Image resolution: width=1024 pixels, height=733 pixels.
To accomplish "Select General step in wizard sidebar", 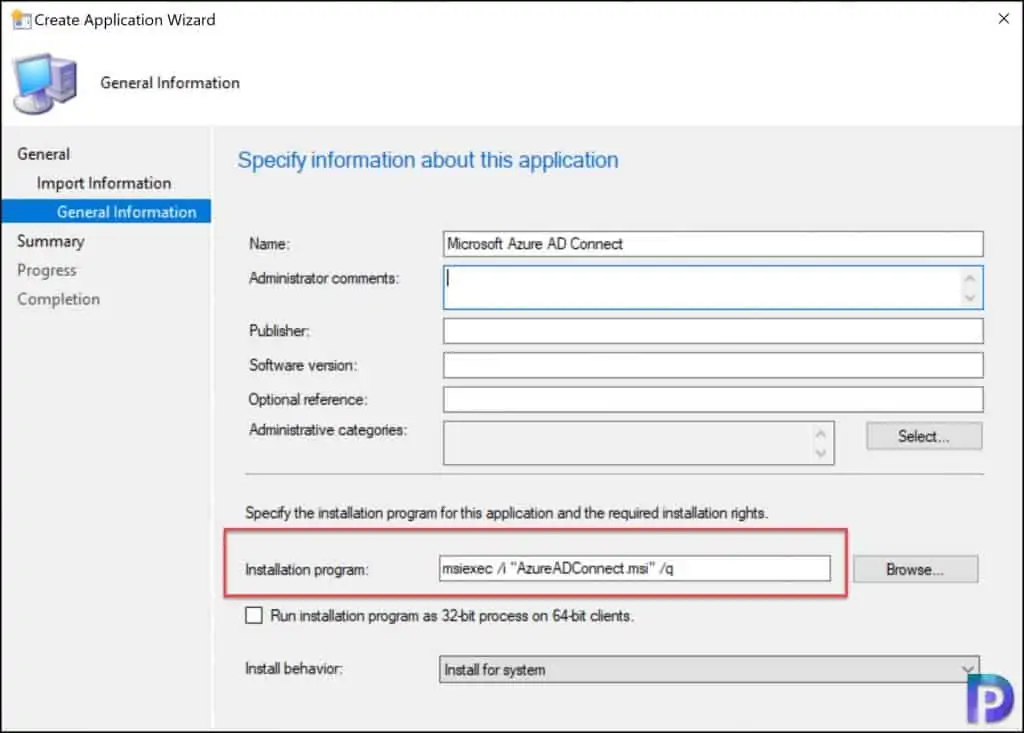I will [44, 154].
